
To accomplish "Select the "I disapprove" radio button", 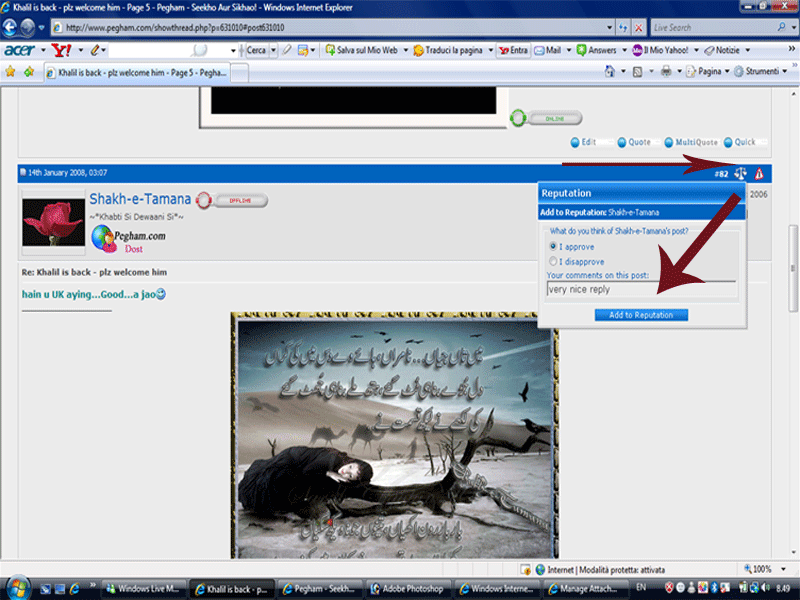I will (x=553, y=261).
